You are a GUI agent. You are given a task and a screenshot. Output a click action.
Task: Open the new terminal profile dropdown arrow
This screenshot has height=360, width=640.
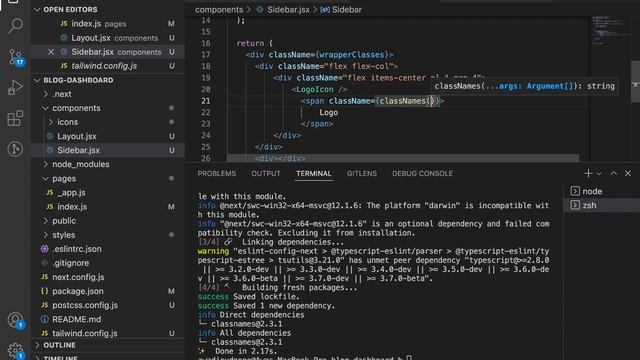[599, 173]
